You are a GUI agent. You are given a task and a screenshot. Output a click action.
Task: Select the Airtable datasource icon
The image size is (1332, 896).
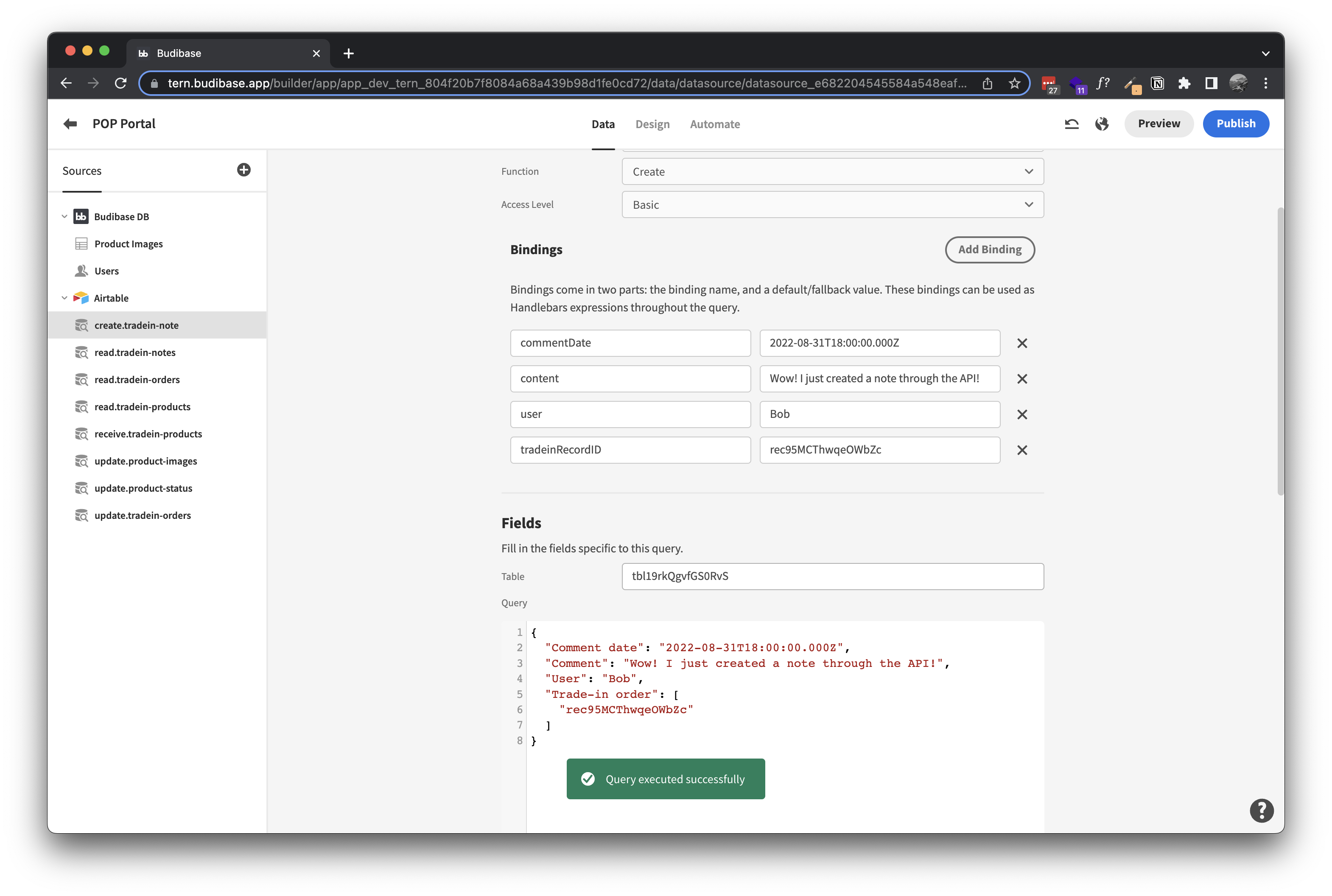[81, 298]
